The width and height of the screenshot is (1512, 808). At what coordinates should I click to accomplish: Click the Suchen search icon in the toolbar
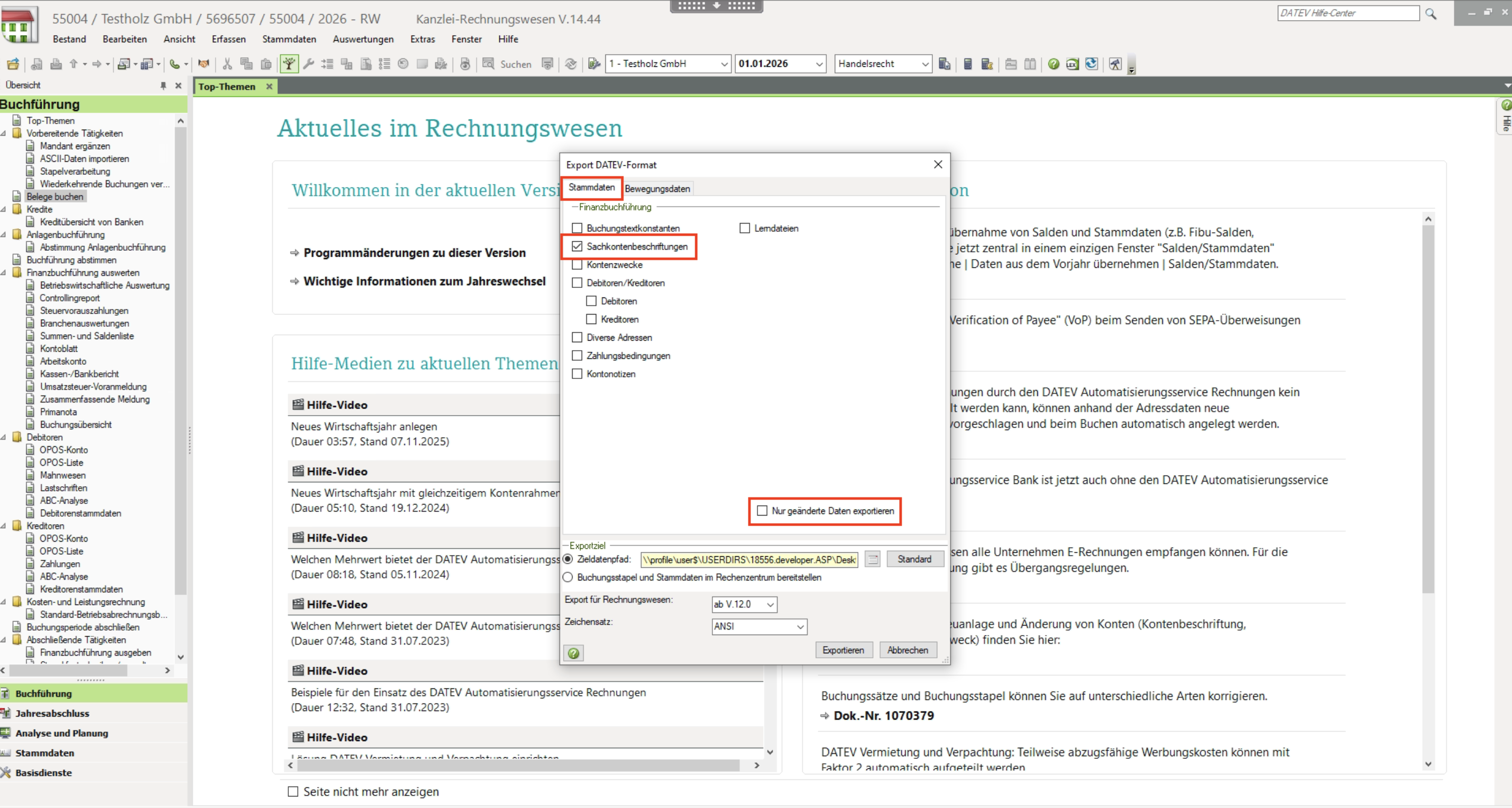488,63
